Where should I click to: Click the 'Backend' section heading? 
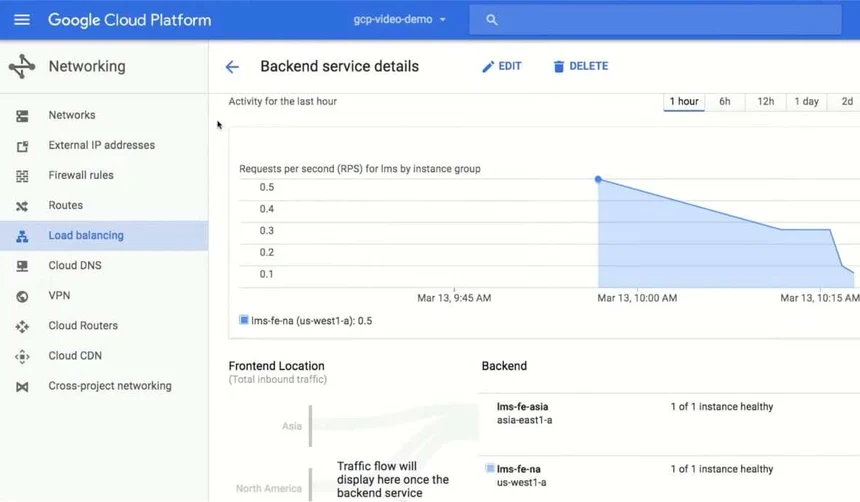pos(504,366)
